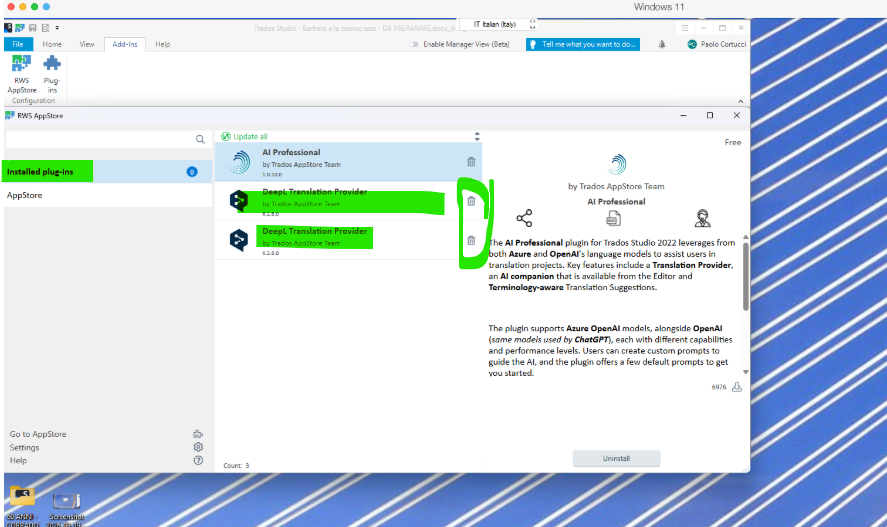The height and width of the screenshot is (527, 887).
Task: Click the installed plug-ins count badge
Action: tap(192, 171)
